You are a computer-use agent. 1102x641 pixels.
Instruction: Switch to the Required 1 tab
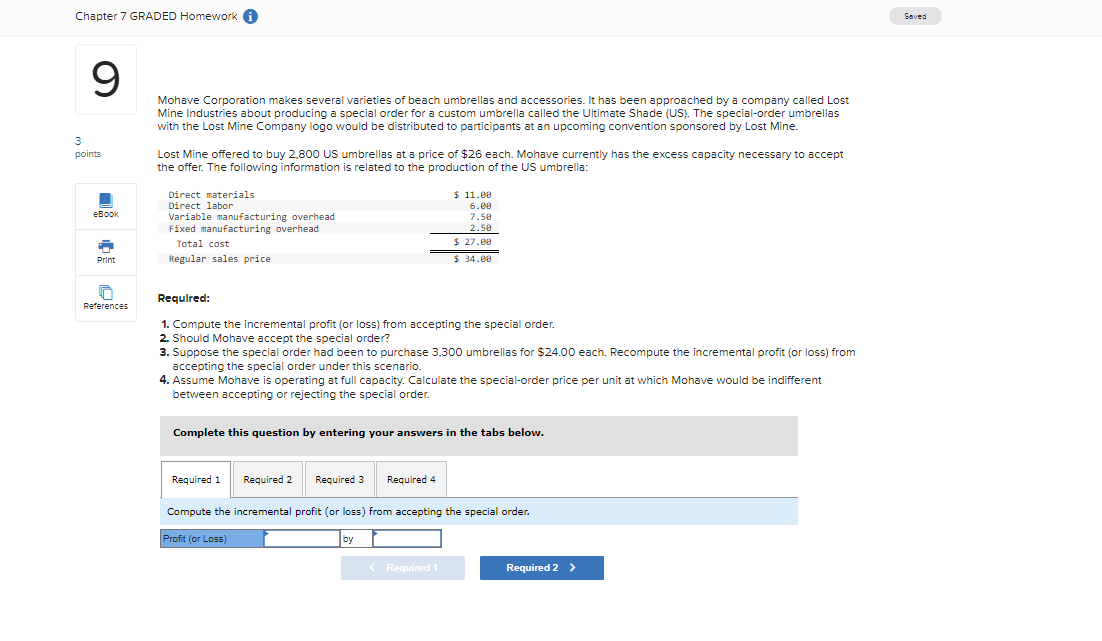(196, 479)
